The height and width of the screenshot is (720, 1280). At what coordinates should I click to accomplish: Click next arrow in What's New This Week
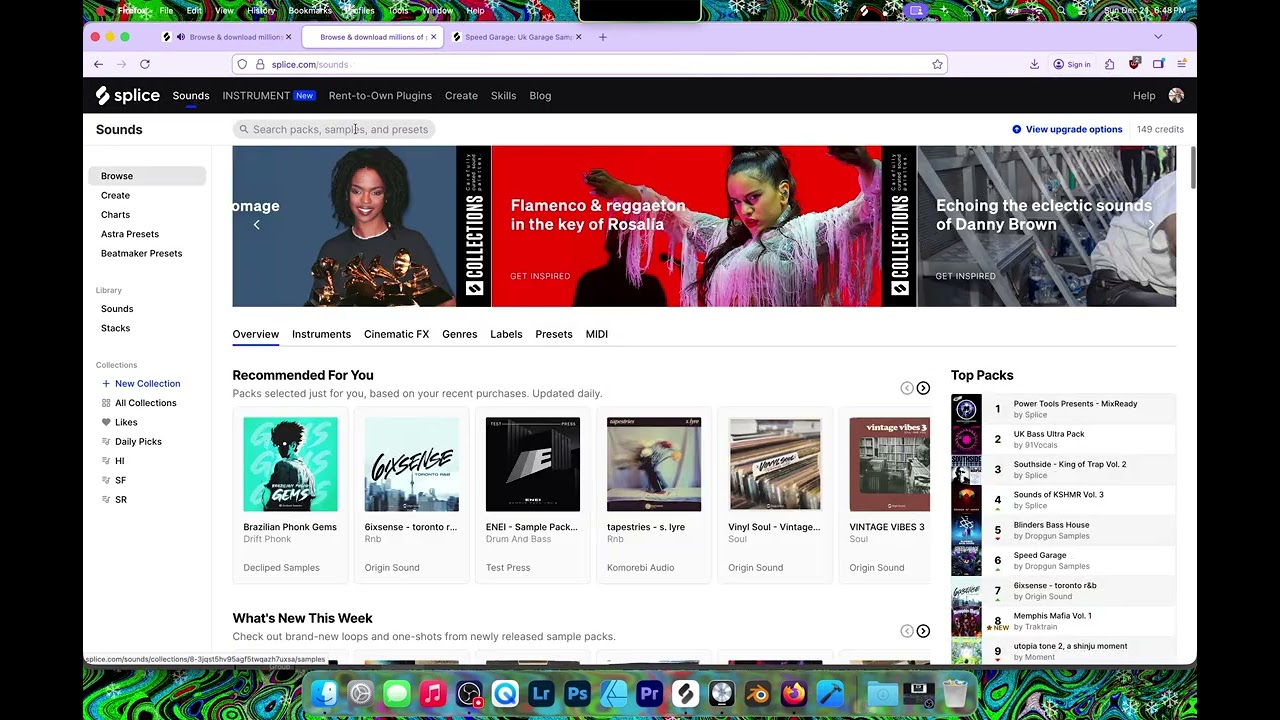pos(923,631)
